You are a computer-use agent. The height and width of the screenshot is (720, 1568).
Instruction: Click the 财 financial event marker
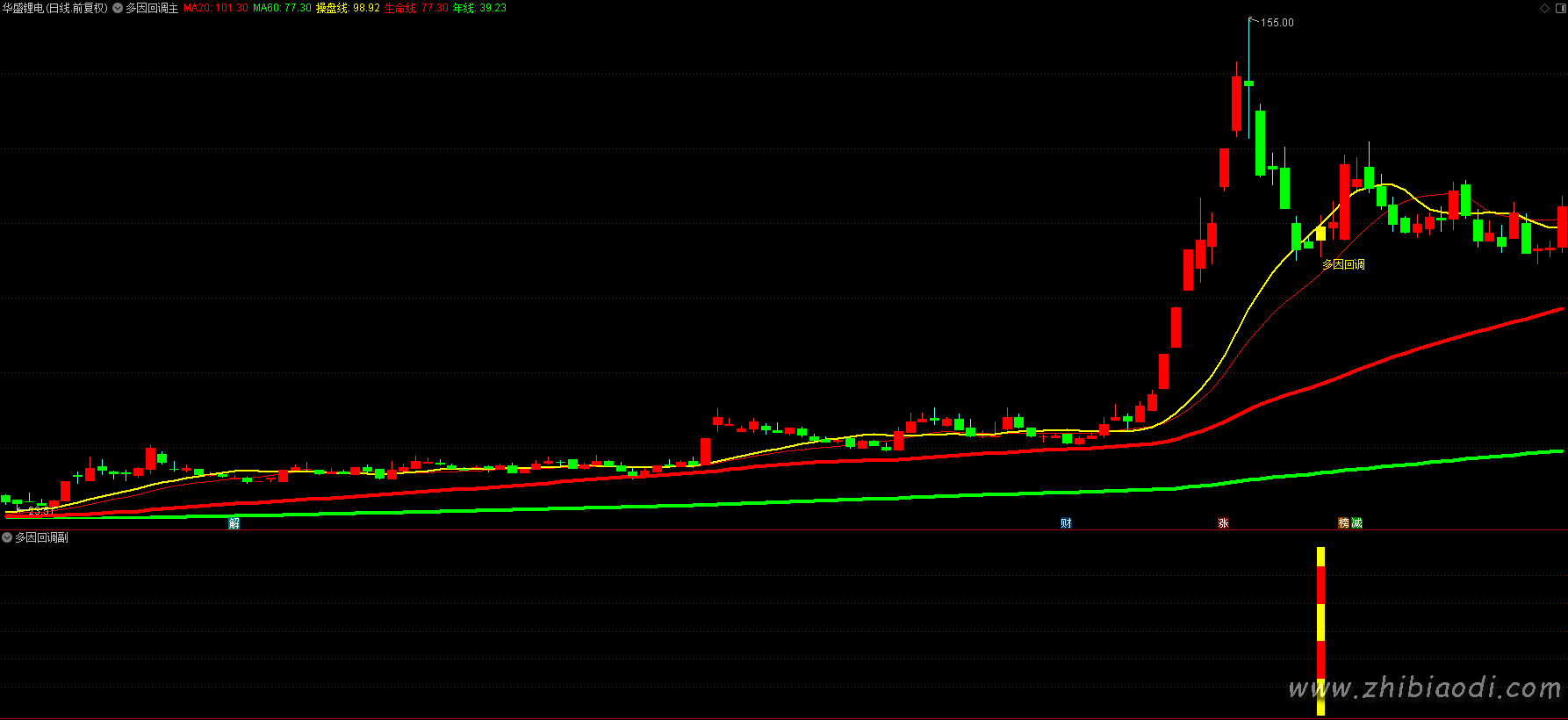(1066, 523)
